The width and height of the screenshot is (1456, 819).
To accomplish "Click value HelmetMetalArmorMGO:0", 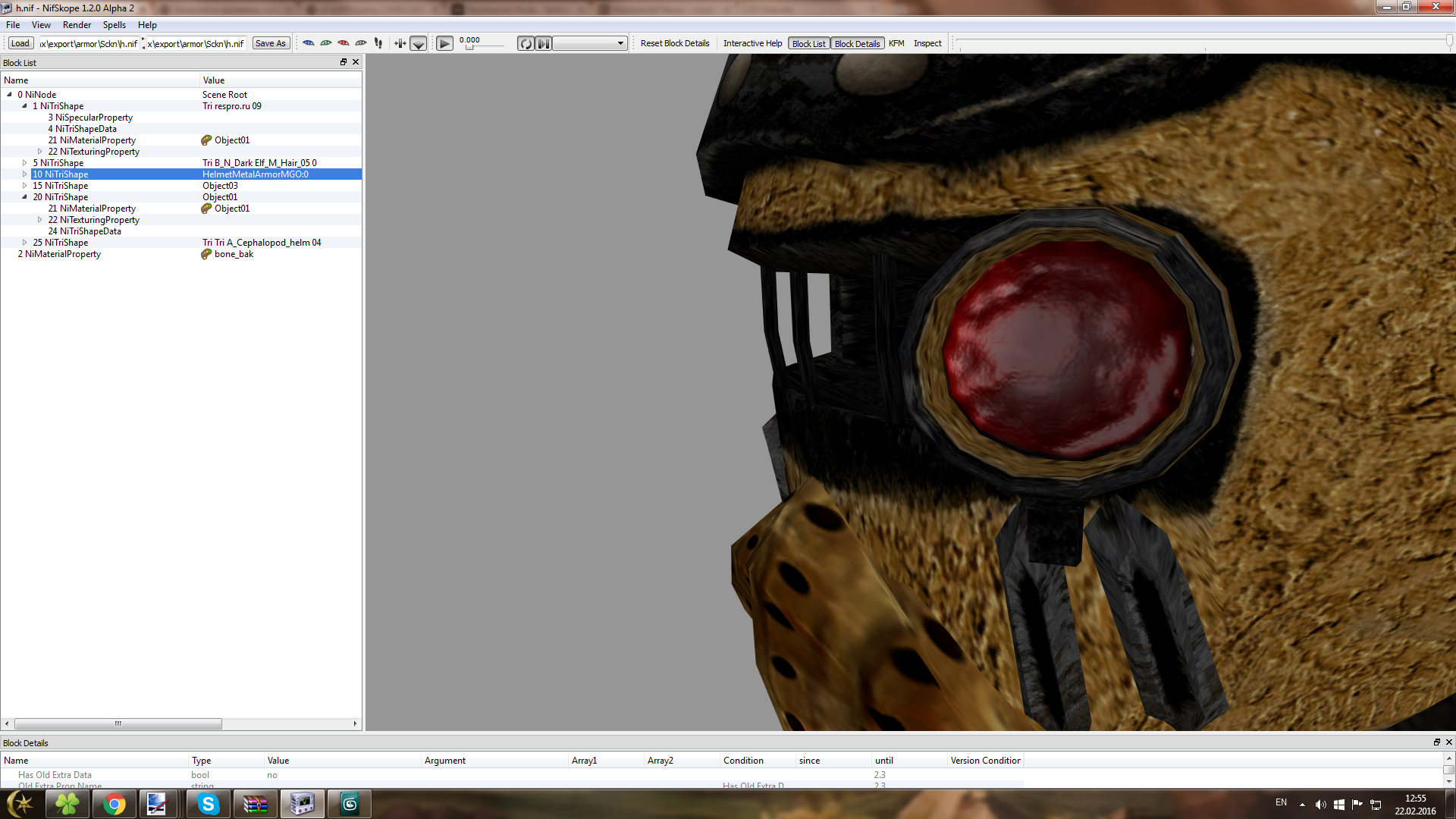I will (256, 174).
